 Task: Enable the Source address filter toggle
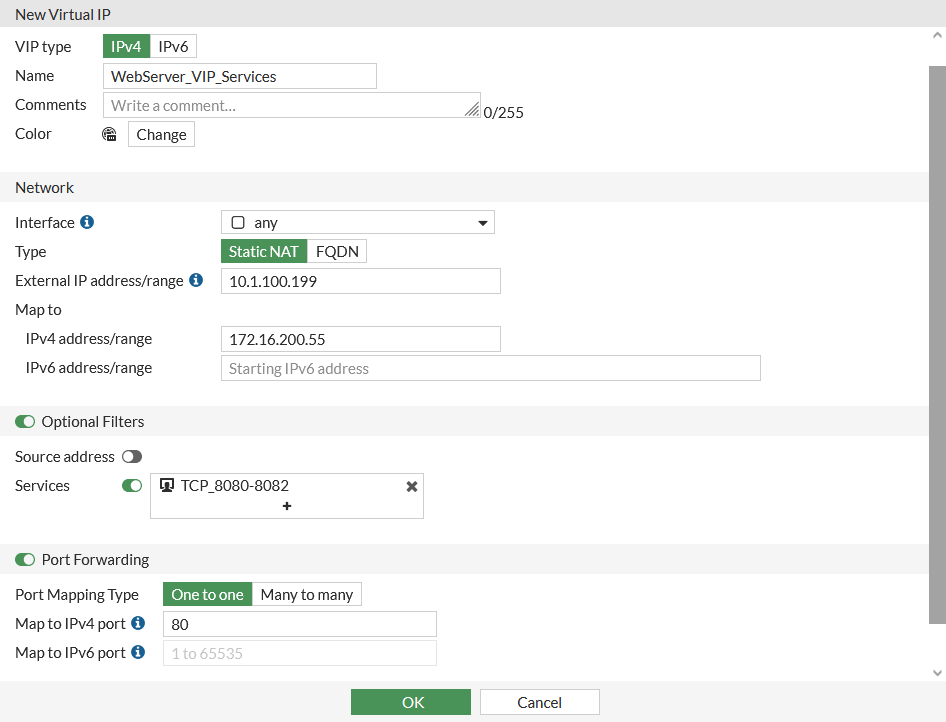click(x=131, y=456)
